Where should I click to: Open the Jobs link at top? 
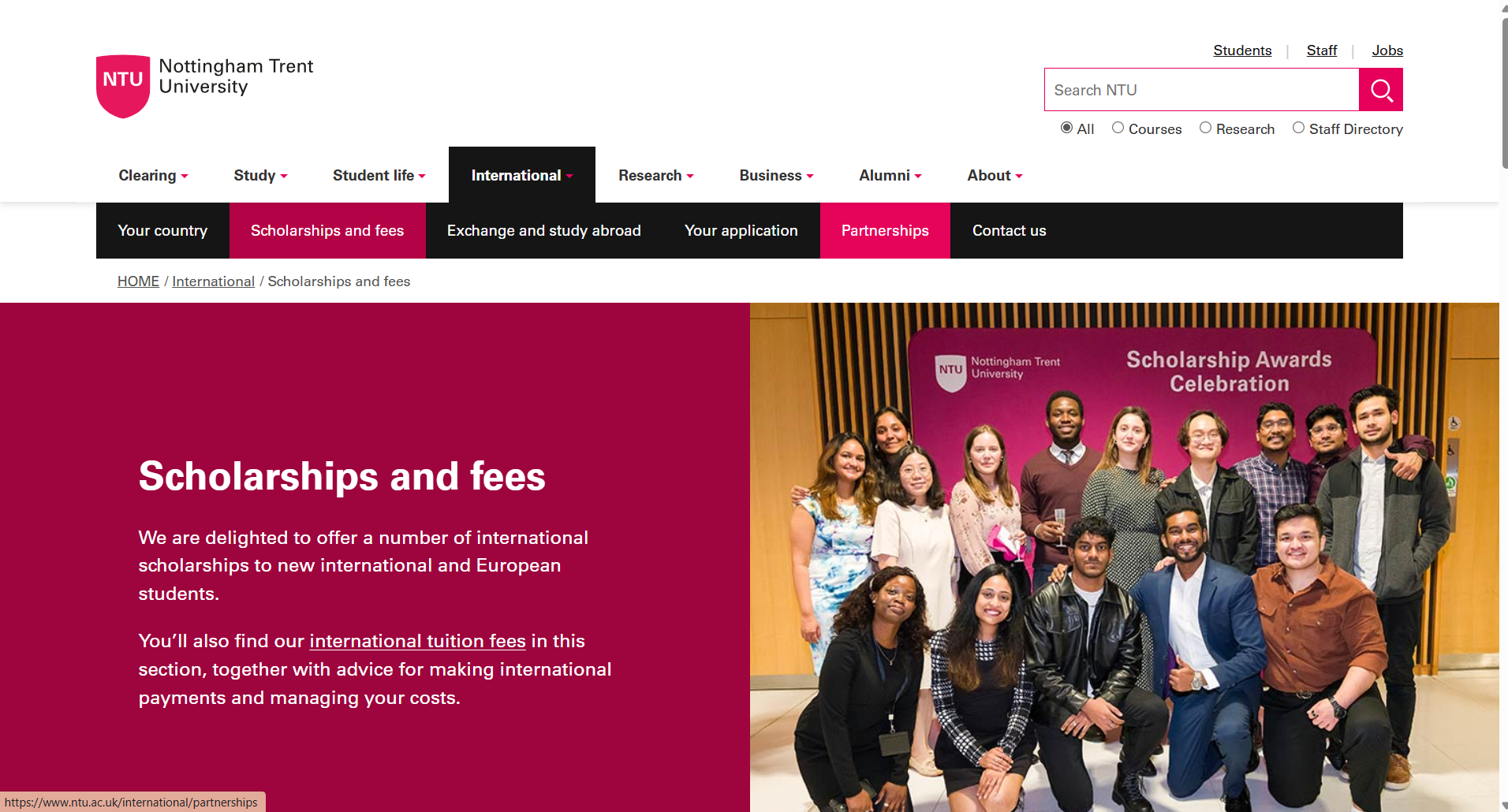click(1387, 50)
